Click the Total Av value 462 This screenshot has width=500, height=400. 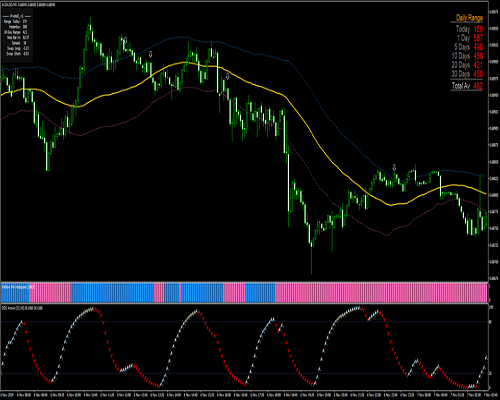478,86
